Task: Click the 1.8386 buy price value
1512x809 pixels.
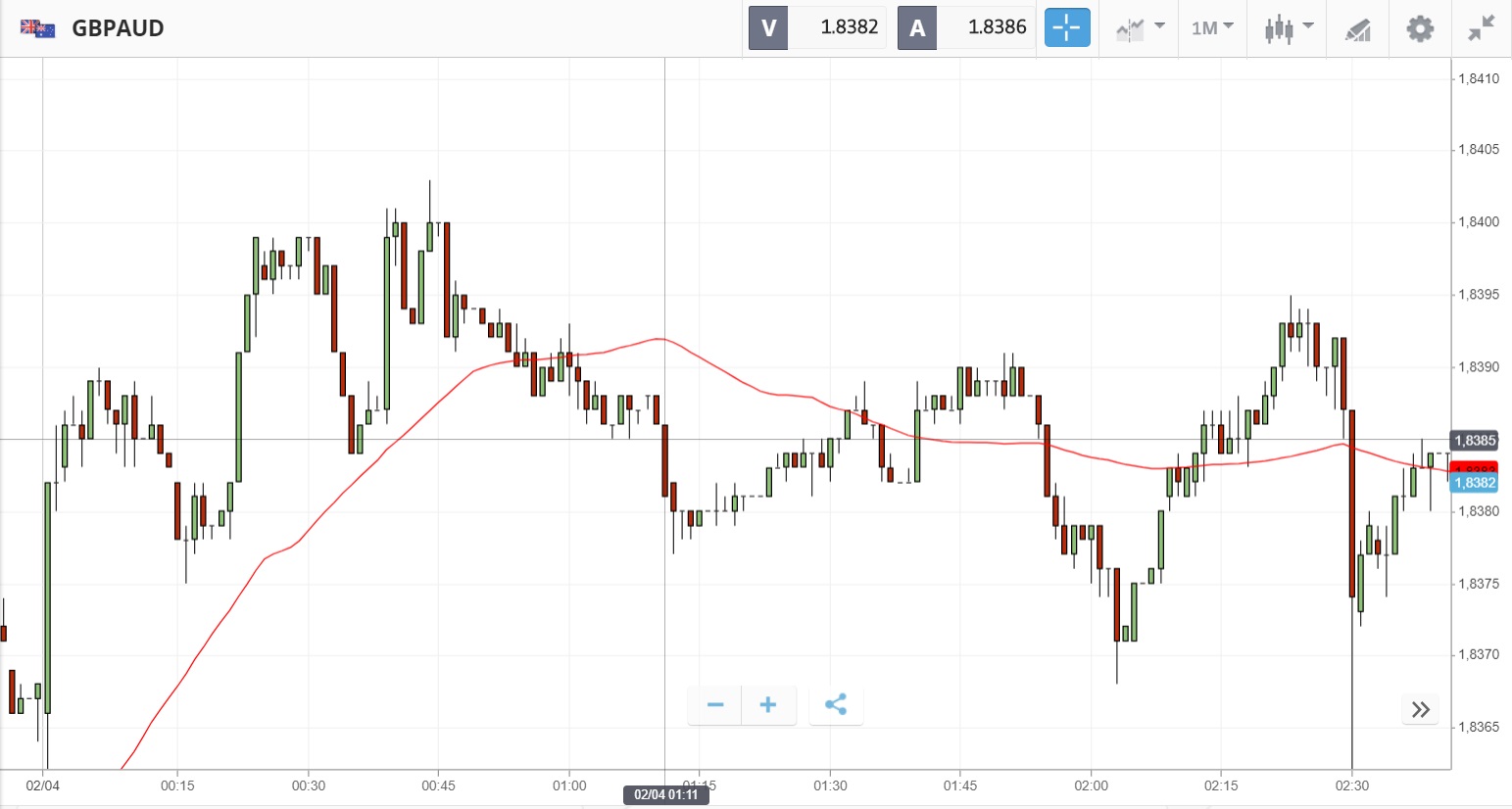Action: 997,27
